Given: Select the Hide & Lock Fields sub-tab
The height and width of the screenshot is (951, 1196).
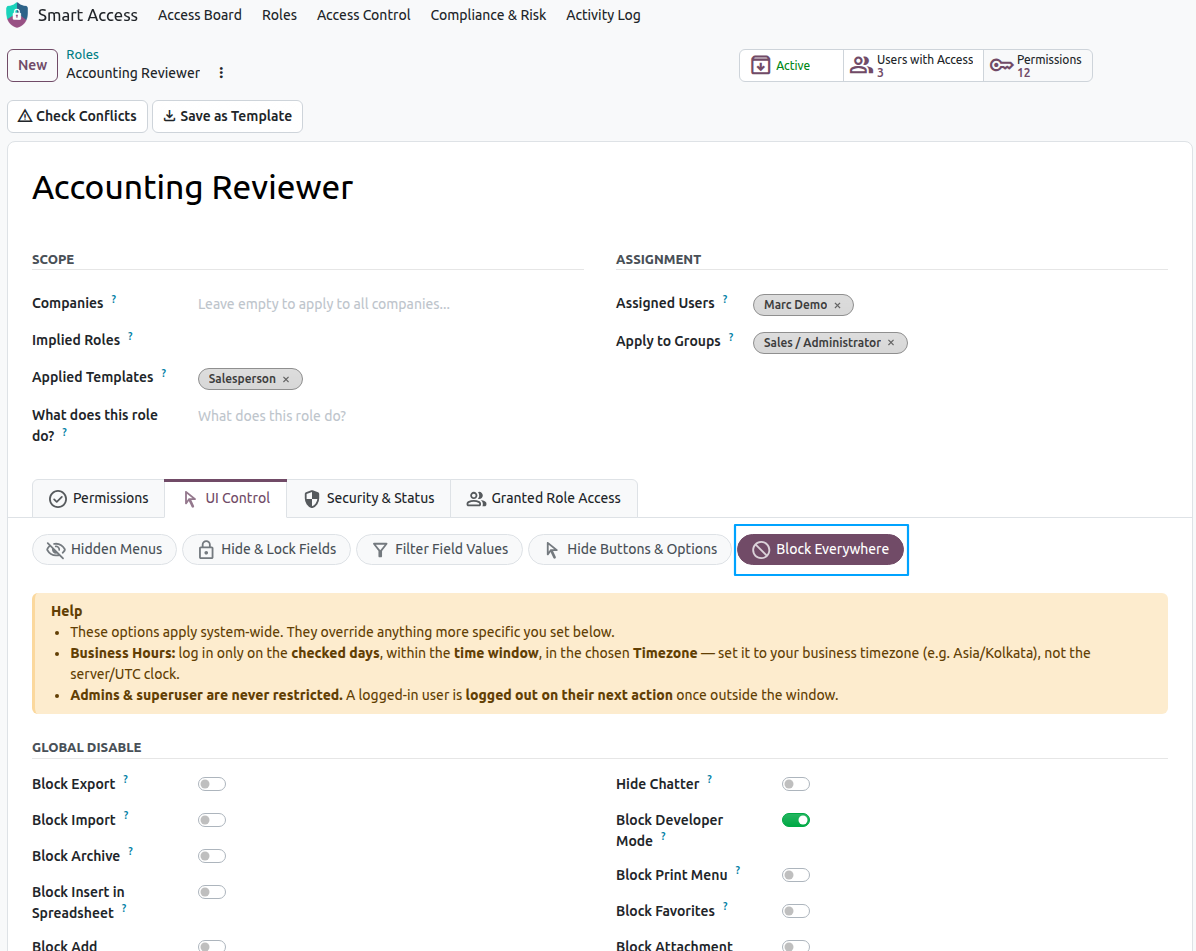Looking at the screenshot, I should coord(266,549).
